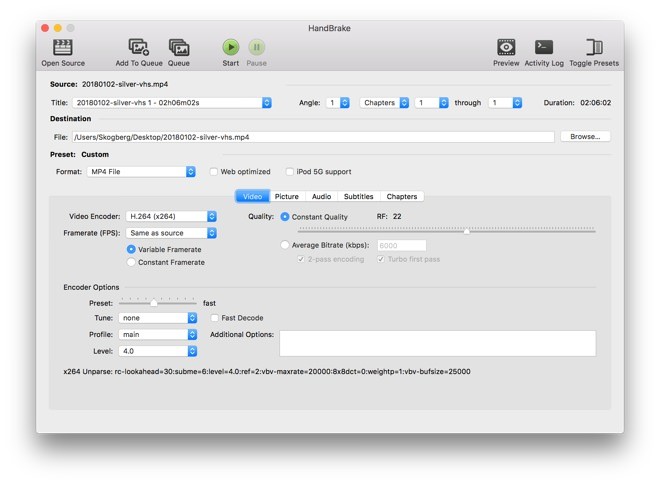Open the Preview eye icon

506,47
